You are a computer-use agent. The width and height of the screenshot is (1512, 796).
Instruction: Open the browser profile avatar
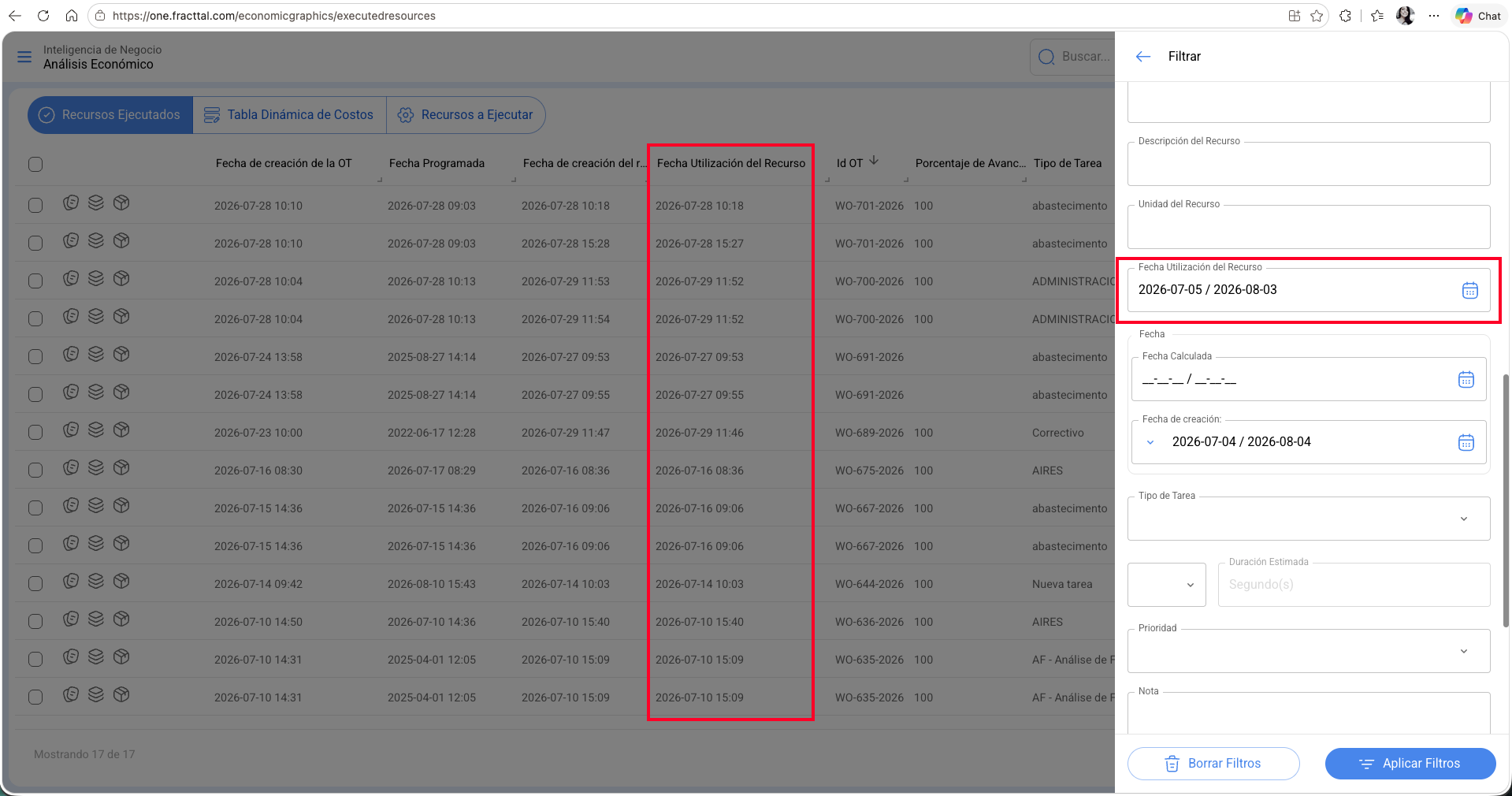tap(1405, 16)
